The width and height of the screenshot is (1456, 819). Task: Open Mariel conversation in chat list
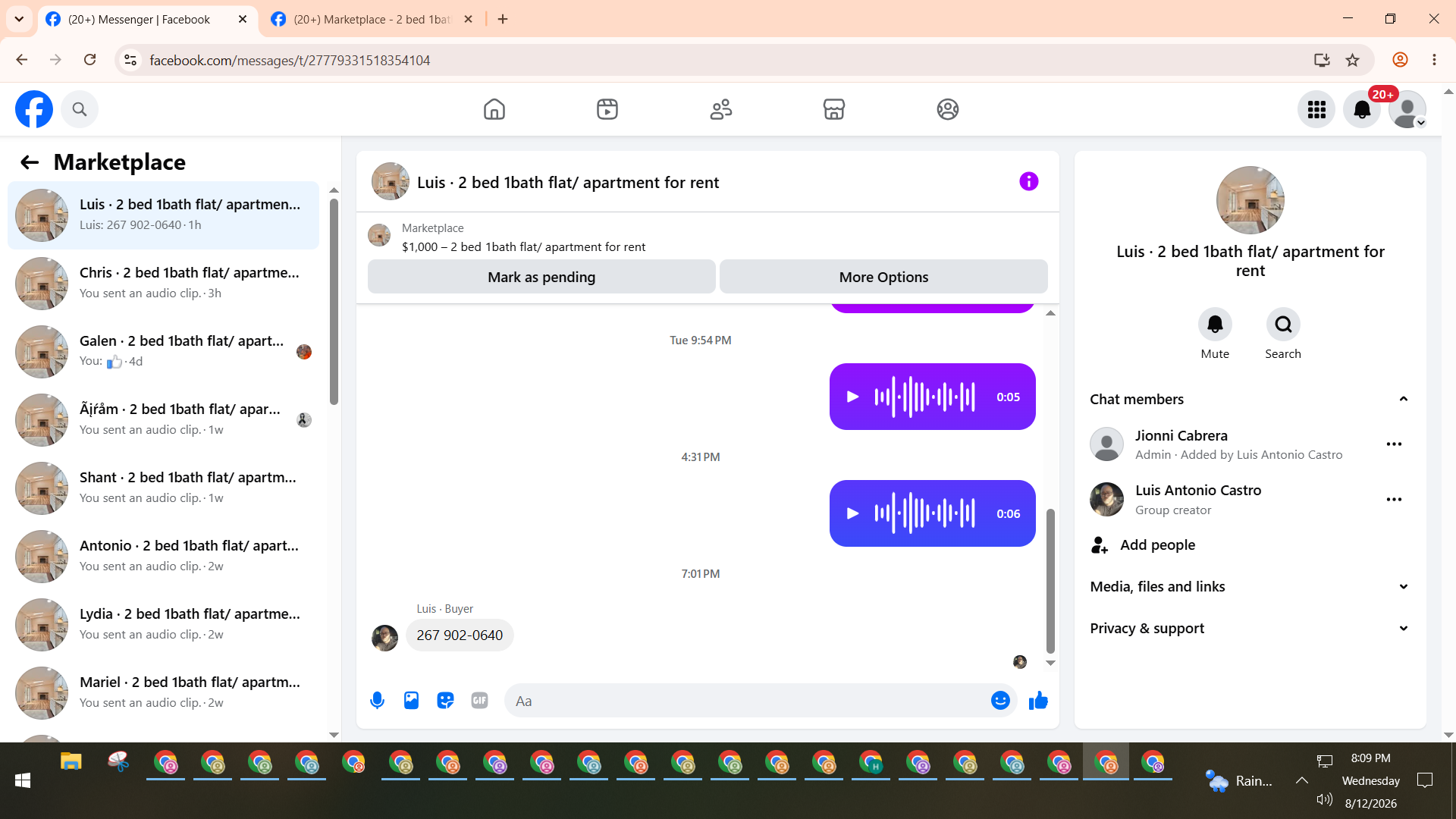163,693
